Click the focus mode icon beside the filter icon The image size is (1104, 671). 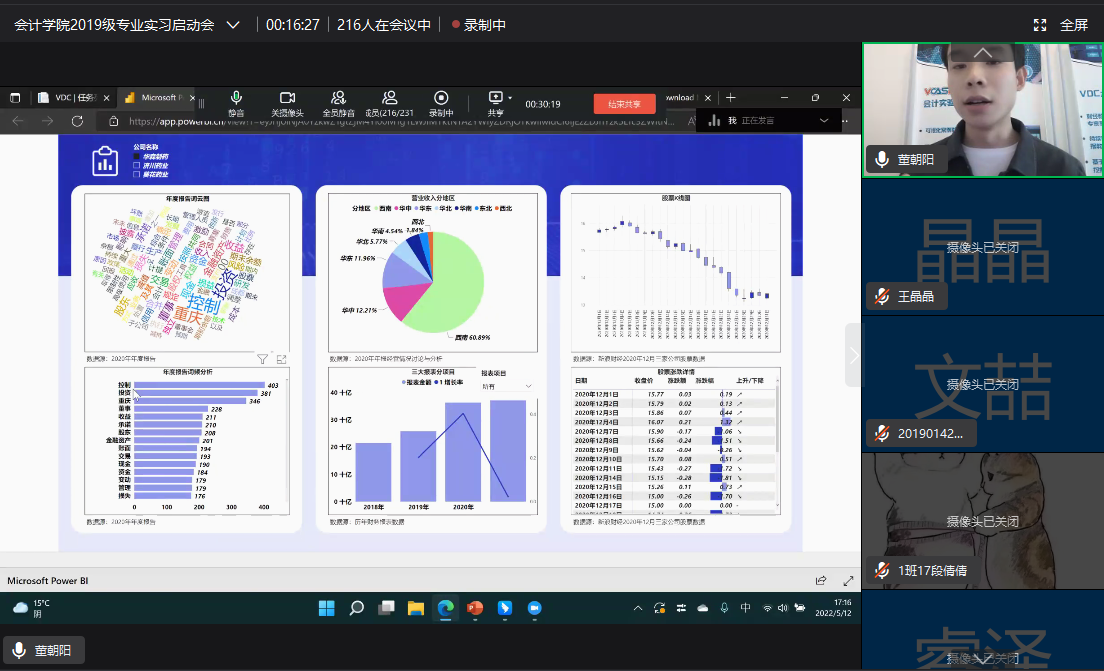click(x=281, y=358)
